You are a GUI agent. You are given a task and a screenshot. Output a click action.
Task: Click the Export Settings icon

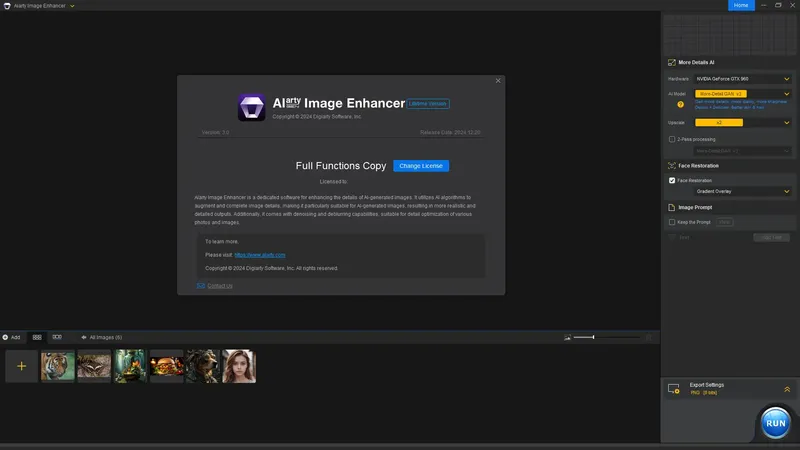click(x=673, y=389)
